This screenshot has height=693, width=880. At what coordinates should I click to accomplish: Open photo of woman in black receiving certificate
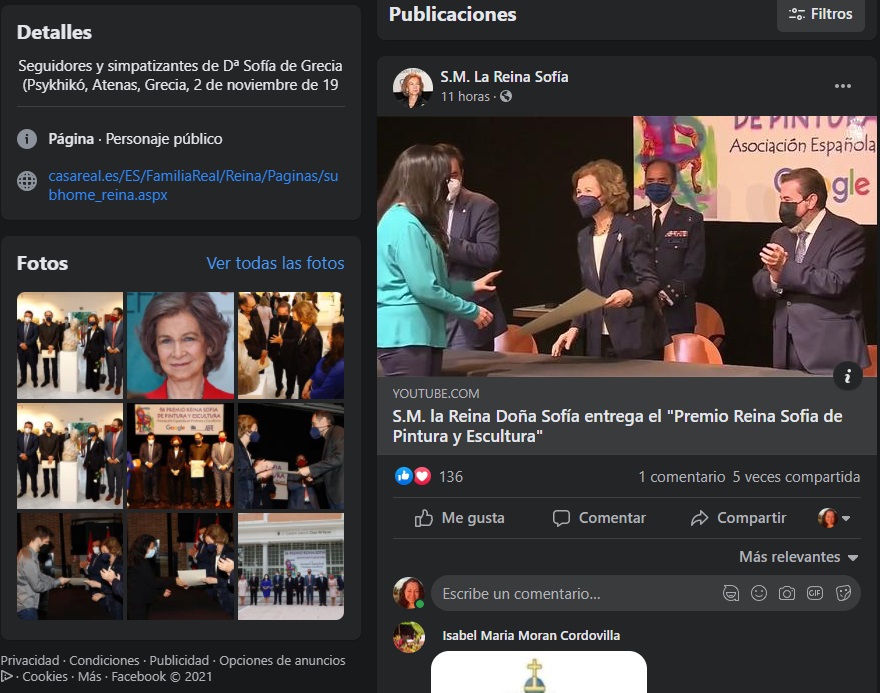[180, 566]
